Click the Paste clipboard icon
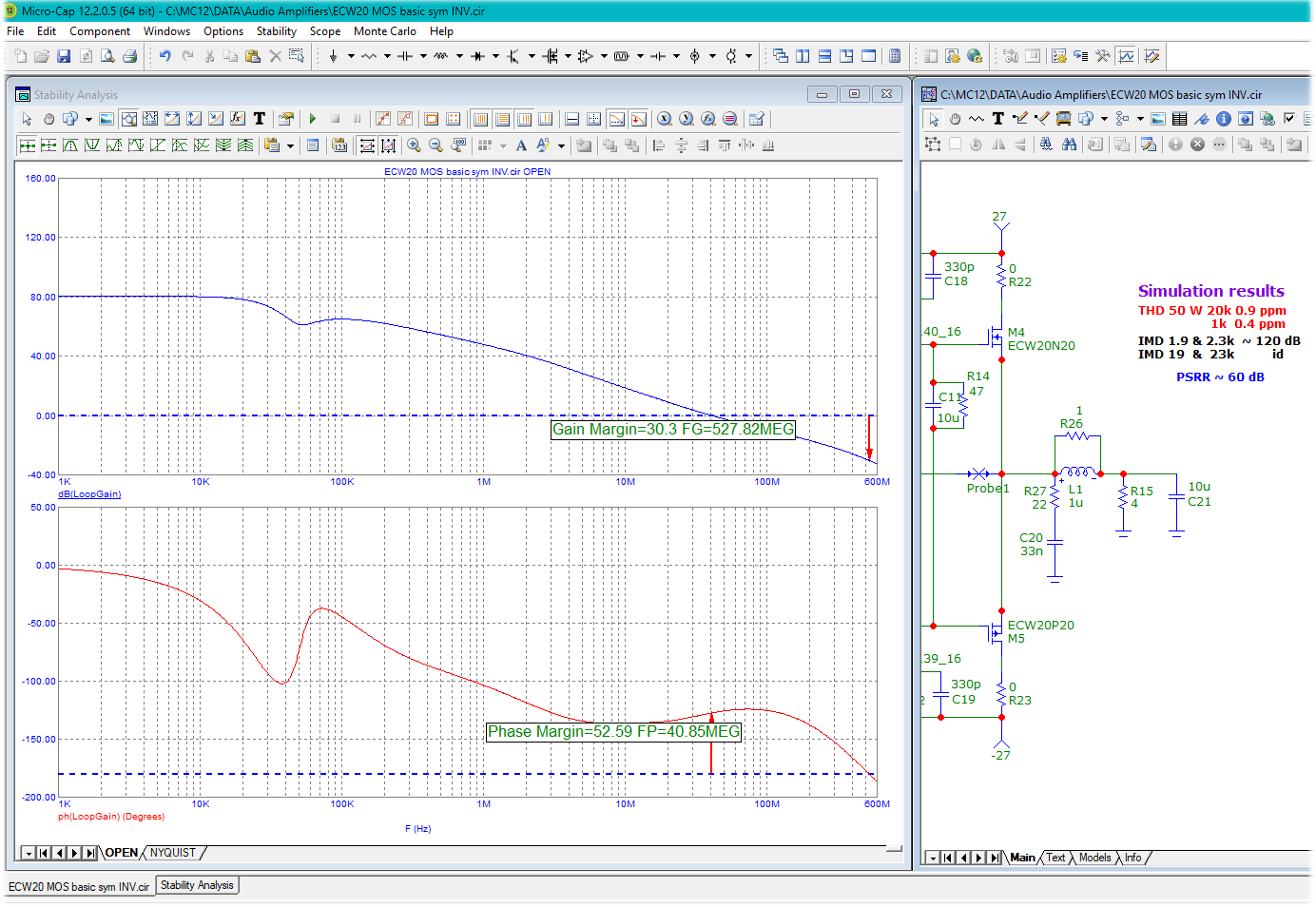 pos(253,56)
